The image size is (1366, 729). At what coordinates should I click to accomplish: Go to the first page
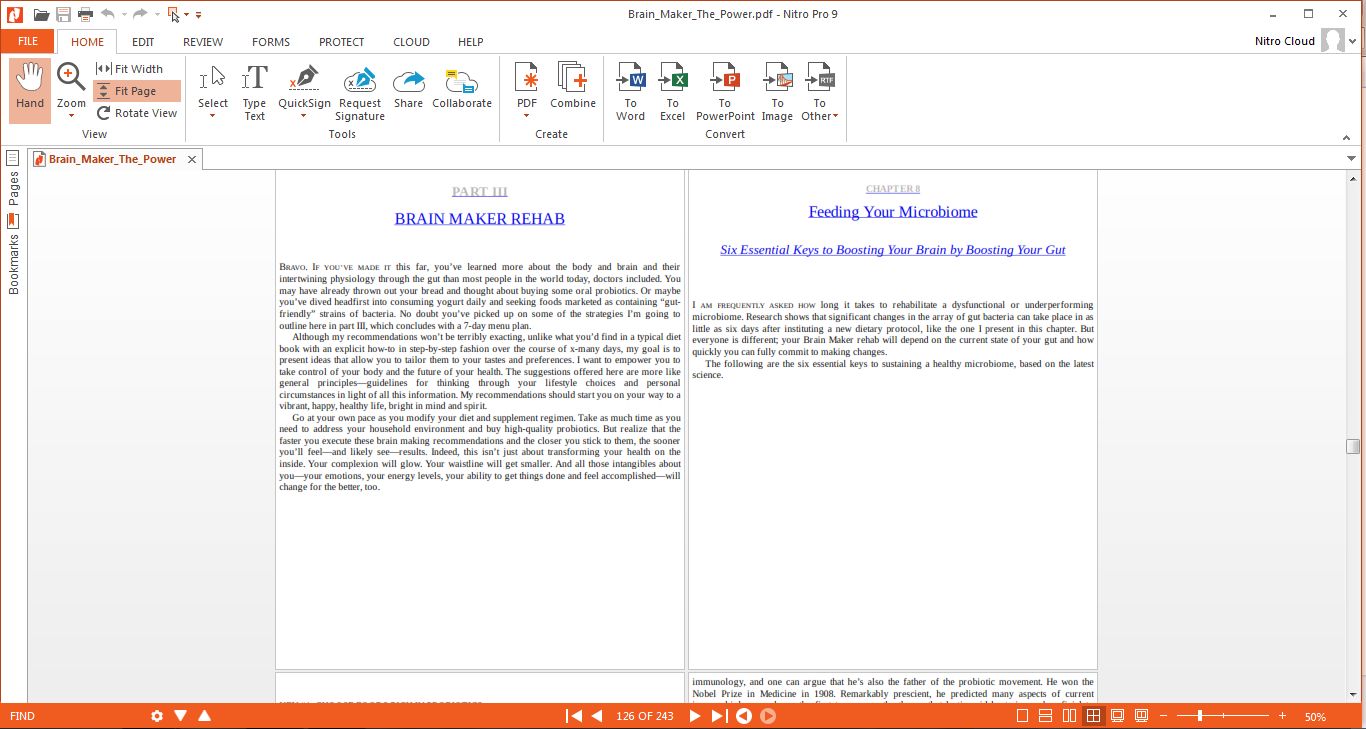(574, 716)
